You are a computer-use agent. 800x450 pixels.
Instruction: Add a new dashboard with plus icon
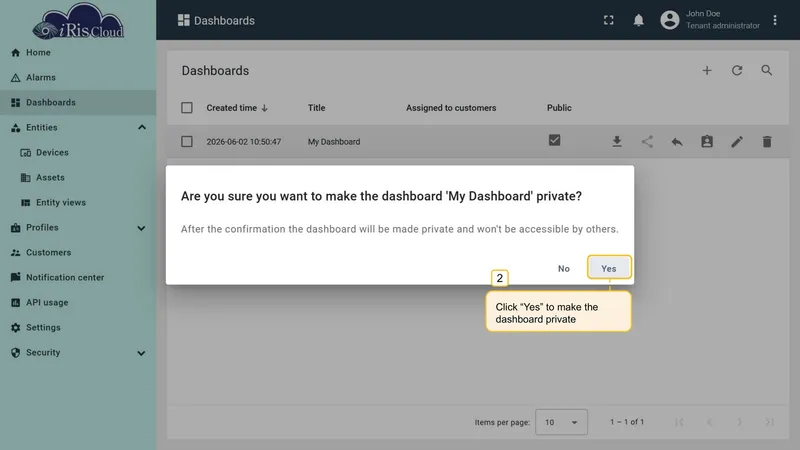tap(707, 70)
